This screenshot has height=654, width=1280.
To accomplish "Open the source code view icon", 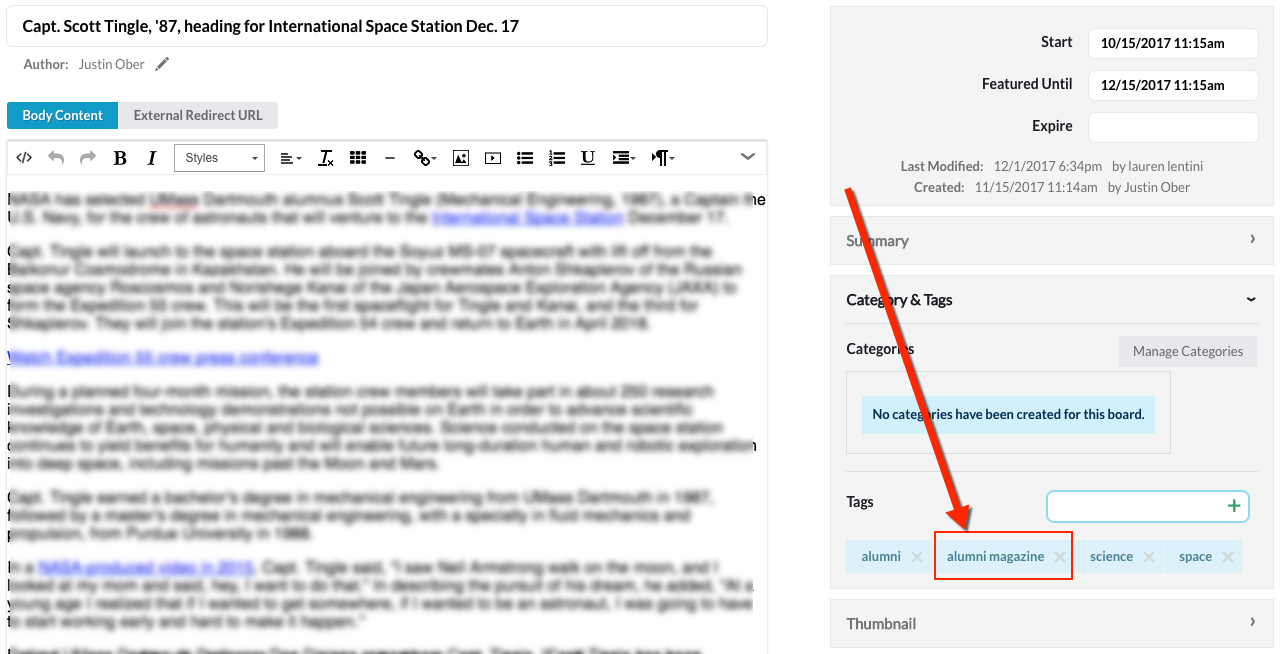I will pyautogui.click(x=25, y=158).
